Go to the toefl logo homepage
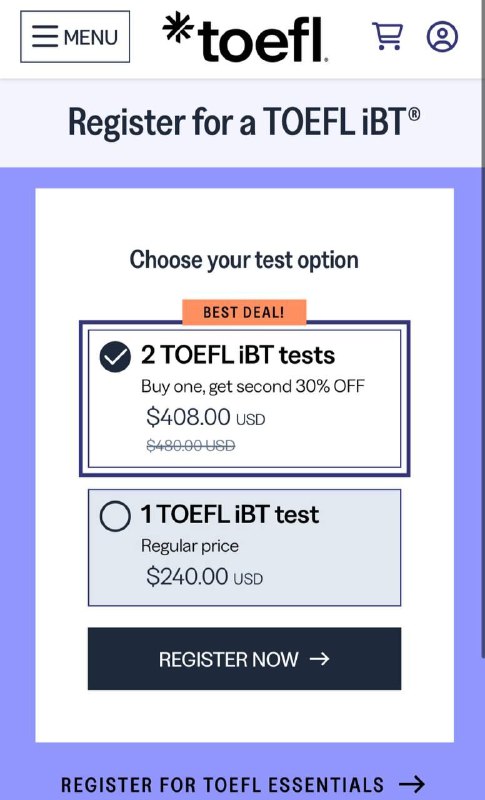This screenshot has height=800, width=485. pyautogui.click(x=245, y=37)
